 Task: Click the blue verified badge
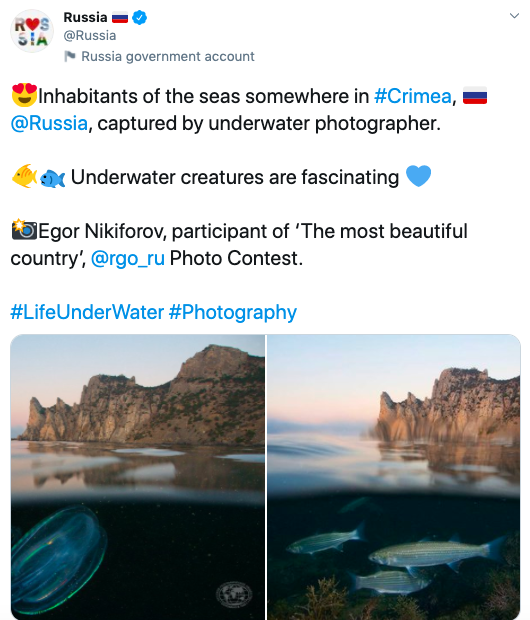(x=139, y=18)
